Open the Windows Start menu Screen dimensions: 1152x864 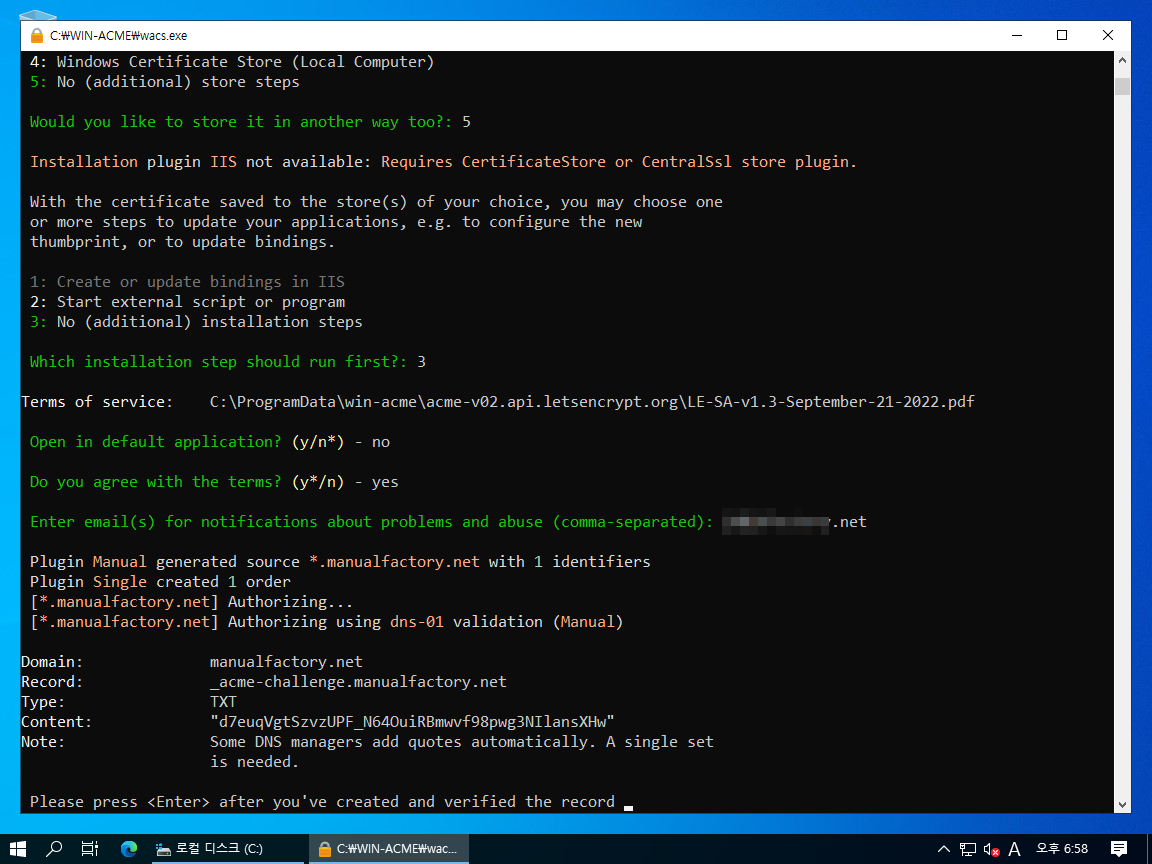[18, 849]
